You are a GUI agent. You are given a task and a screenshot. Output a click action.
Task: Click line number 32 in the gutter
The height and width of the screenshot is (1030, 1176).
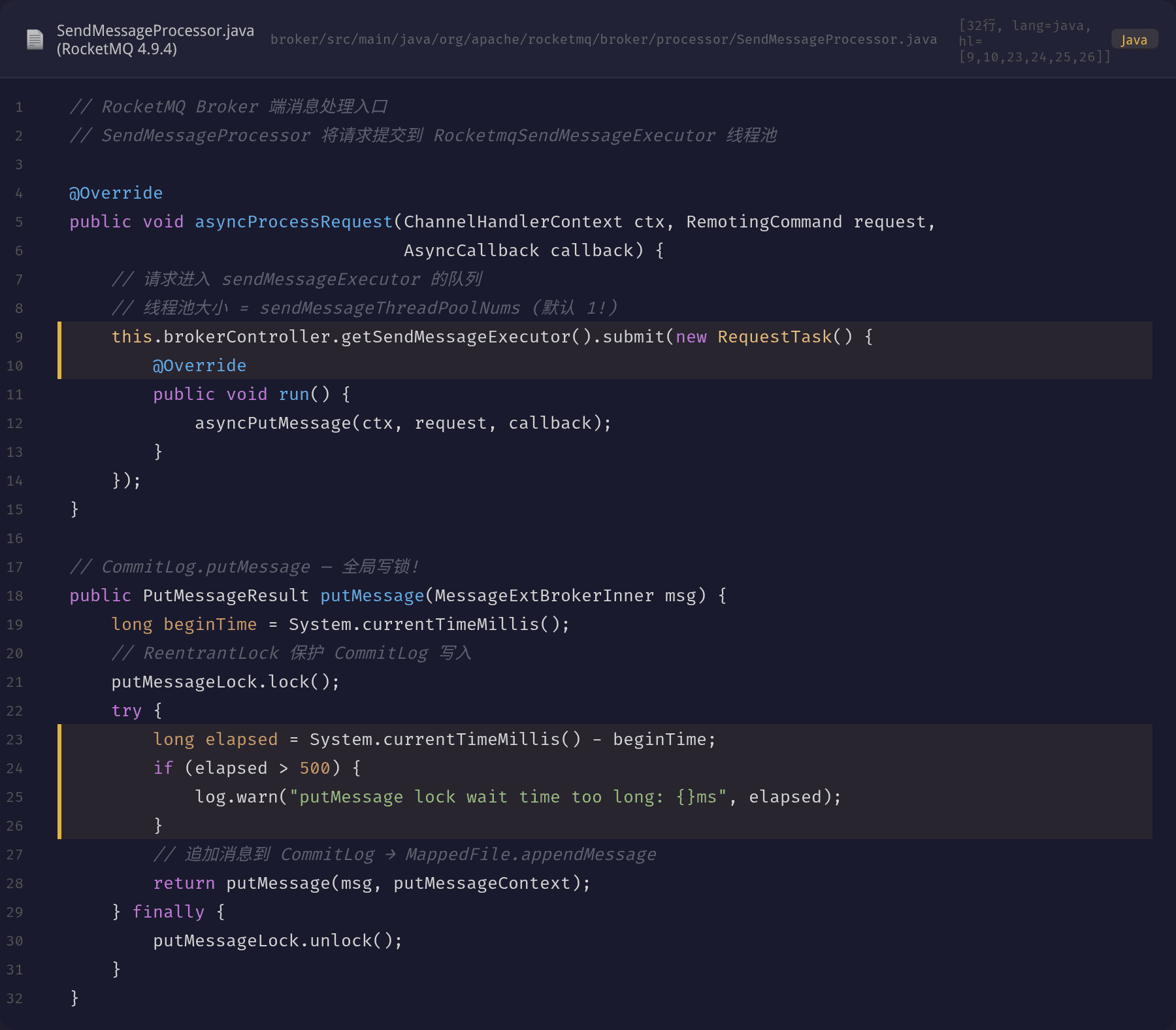tap(14, 999)
